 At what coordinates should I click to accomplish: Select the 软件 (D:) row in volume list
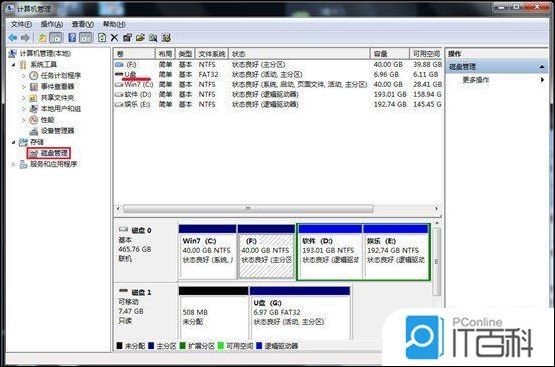(x=278, y=94)
